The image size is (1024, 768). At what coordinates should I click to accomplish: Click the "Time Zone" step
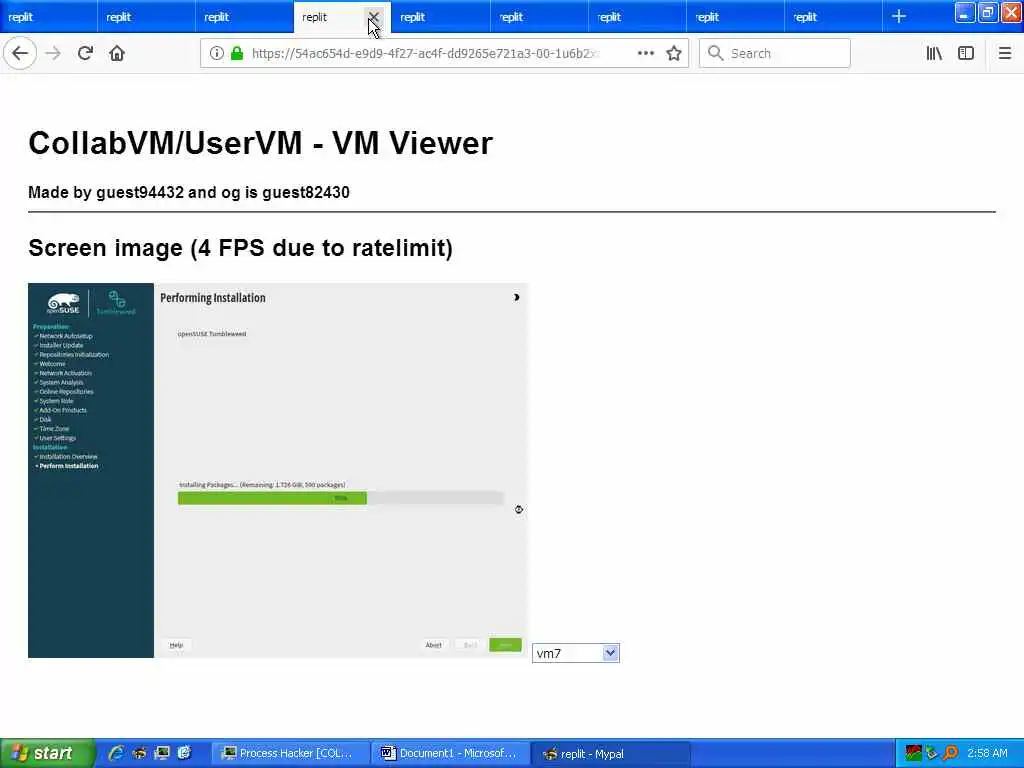(x=54, y=428)
